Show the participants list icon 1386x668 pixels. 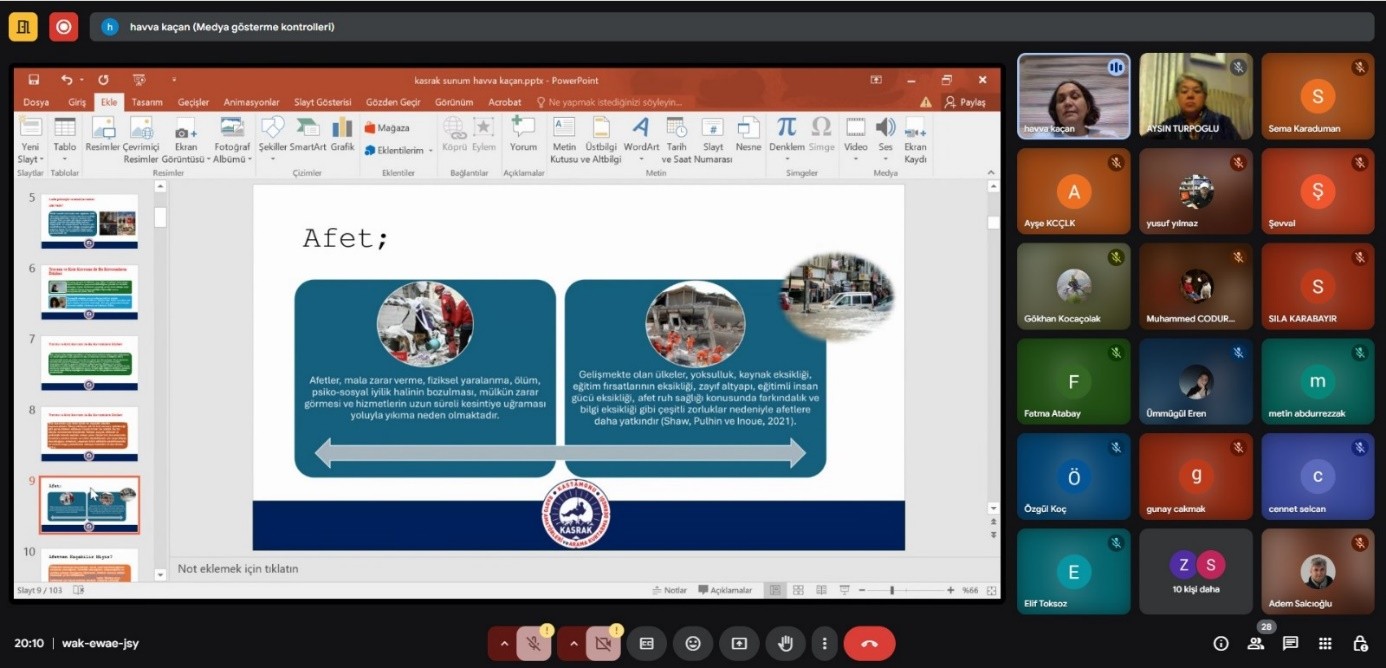coord(1256,643)
